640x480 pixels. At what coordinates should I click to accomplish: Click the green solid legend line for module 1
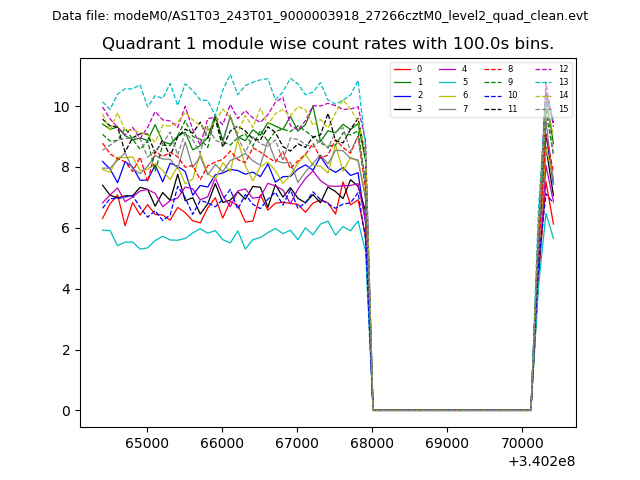click(x=402, y=82)
